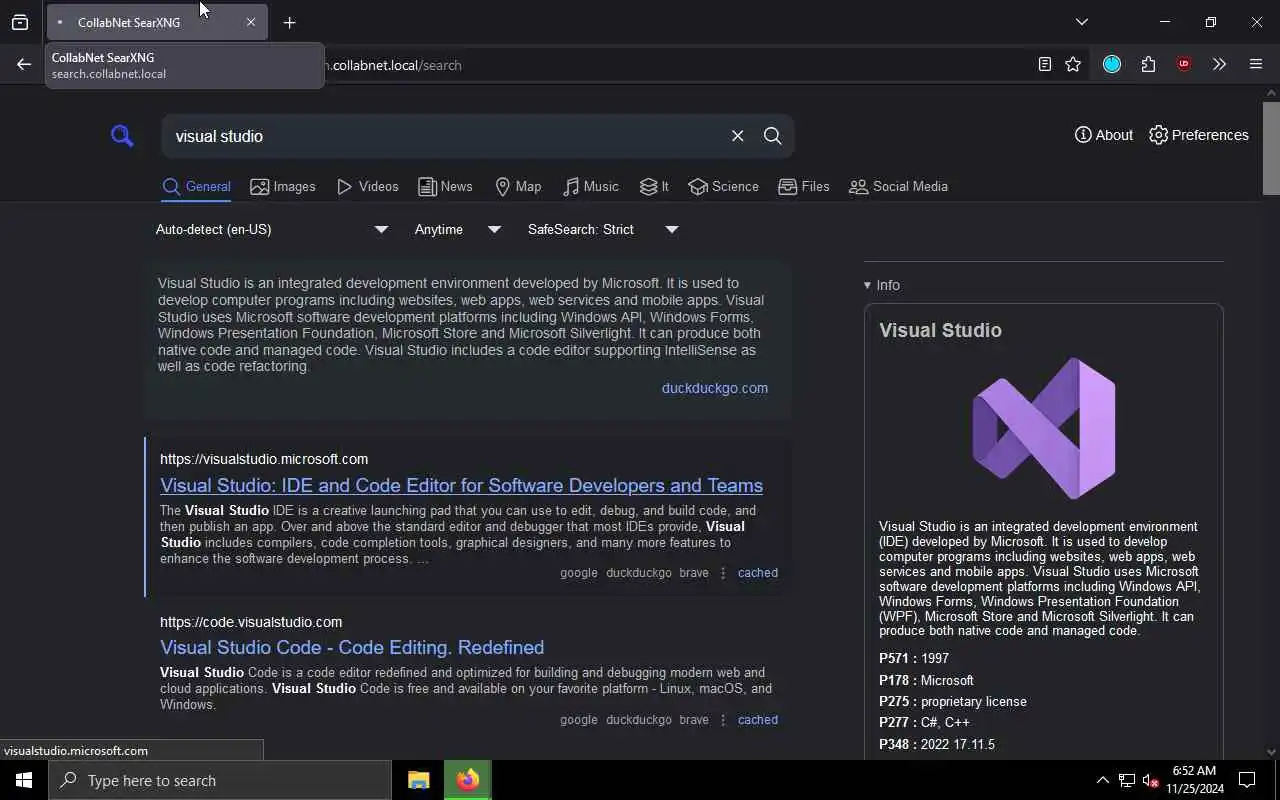1280x800 pixels.
Task: Click the Firefox taskbar icon
Action: (467, 780)
